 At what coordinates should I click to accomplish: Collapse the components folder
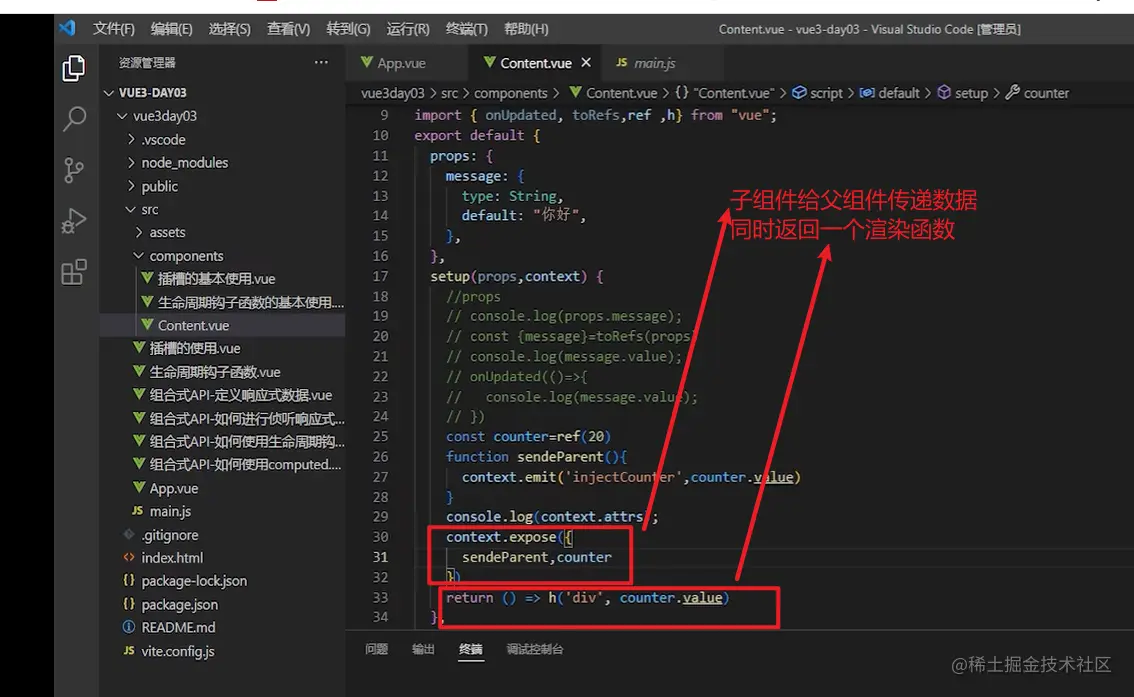(139, 255)
